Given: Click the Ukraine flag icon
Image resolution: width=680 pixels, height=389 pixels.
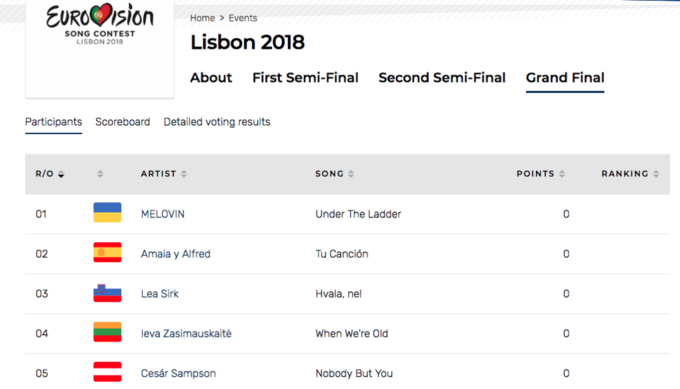Looking at the screenshot, I should coord(107,212).
